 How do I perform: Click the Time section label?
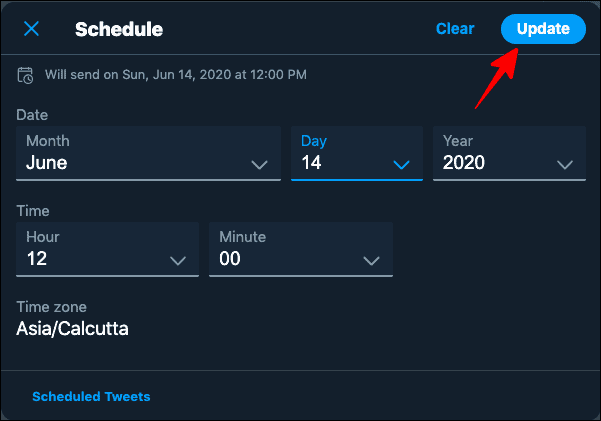pos(33,211)
